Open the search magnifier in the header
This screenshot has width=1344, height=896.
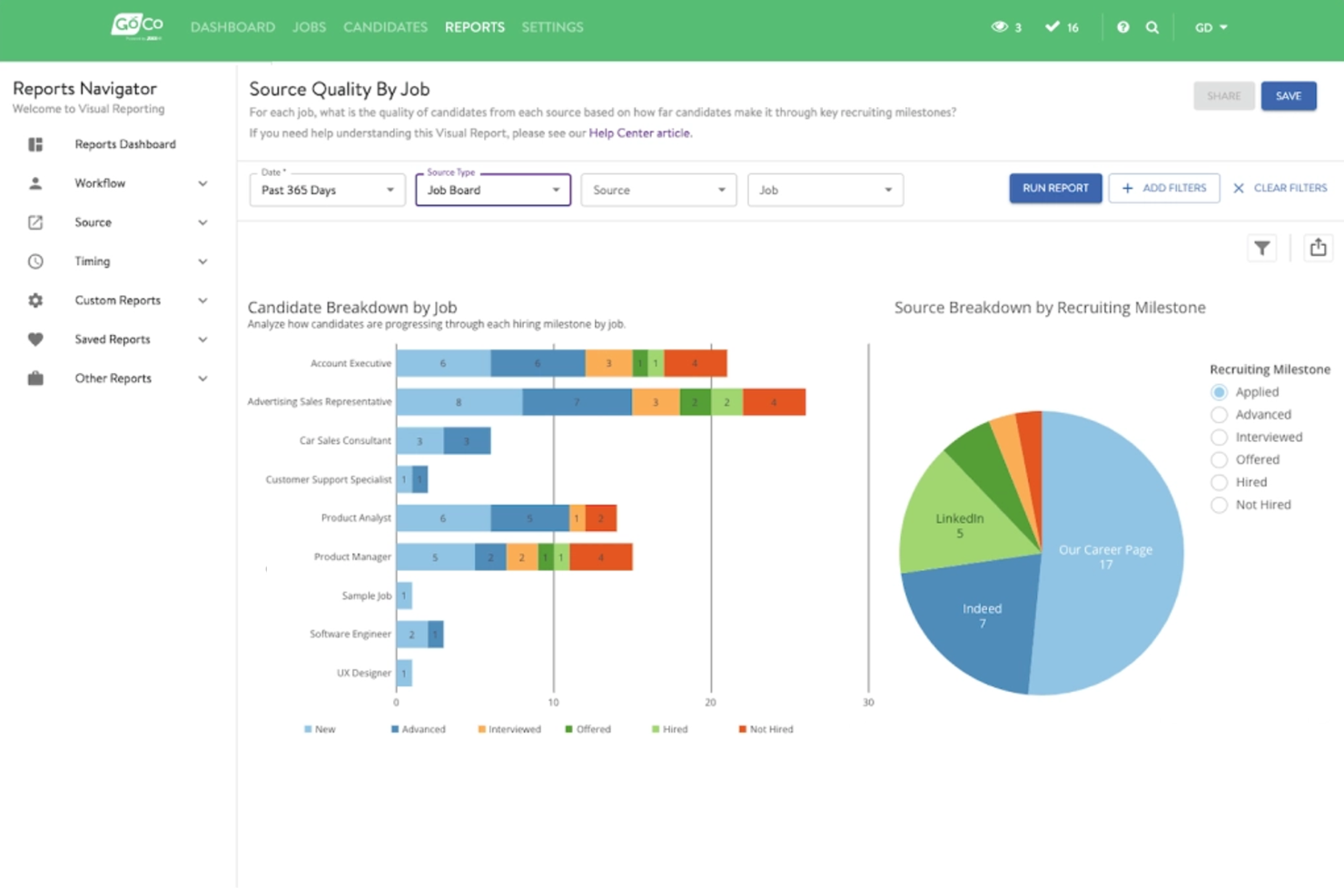point(1152,27)
